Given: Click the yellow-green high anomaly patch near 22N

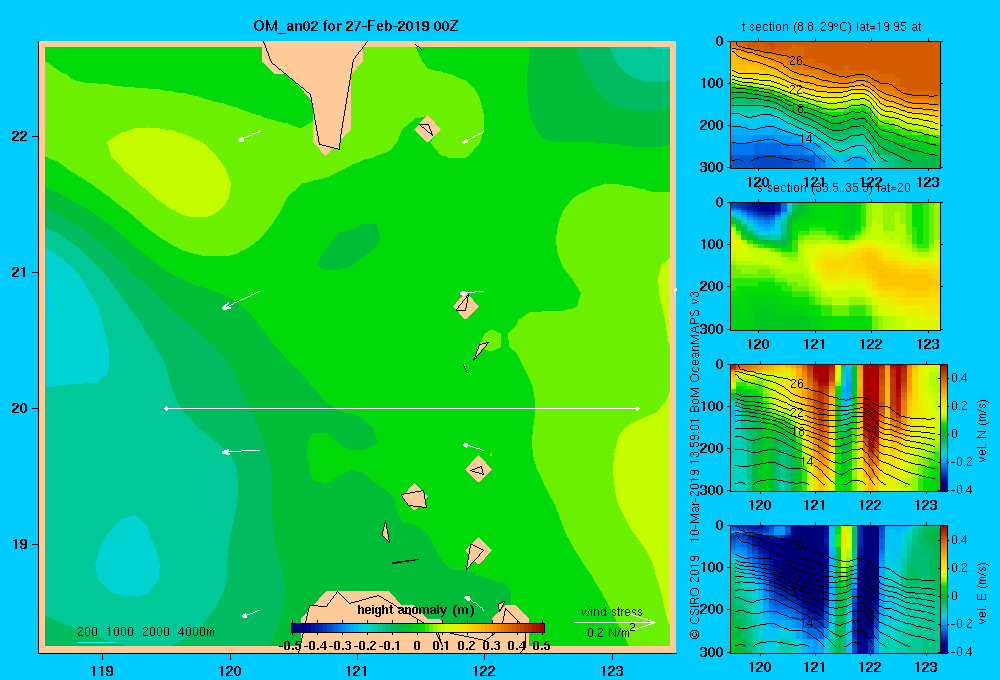Looking at the screenshot, I should pyautogui.click(x=167, y=171).
